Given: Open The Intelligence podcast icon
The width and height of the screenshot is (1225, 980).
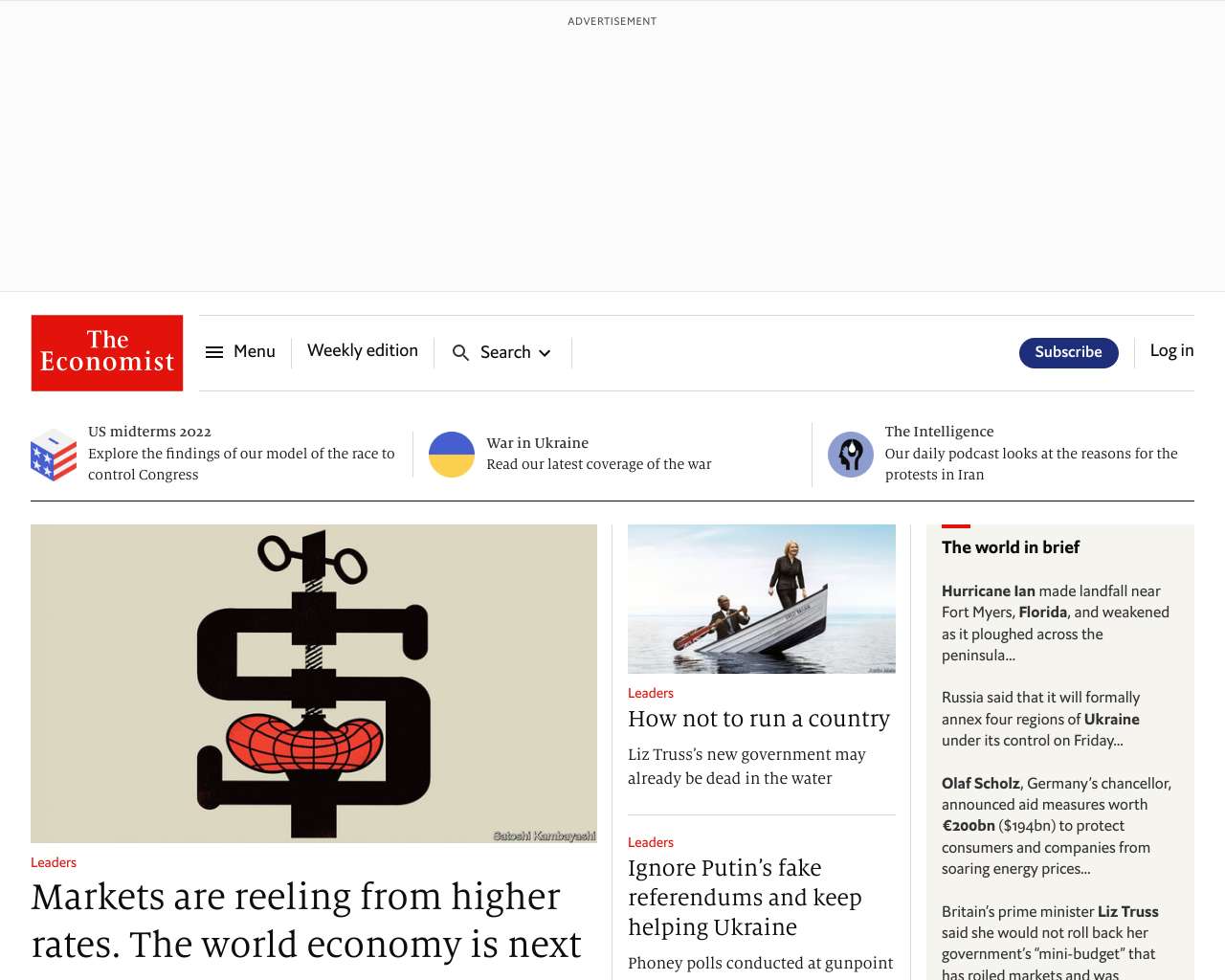Looking at the screenshot, I should pyautogui.click(x=851, y=455).
